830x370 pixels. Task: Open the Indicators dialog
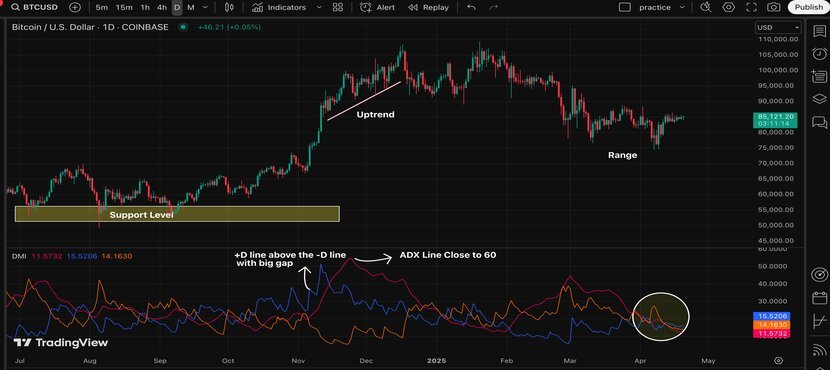279,7
